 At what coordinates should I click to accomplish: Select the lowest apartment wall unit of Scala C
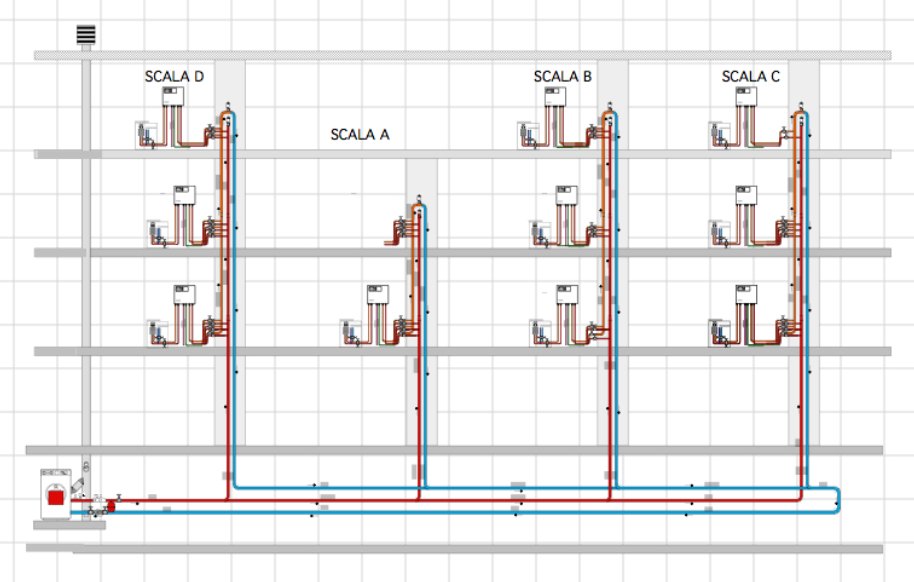746,294
